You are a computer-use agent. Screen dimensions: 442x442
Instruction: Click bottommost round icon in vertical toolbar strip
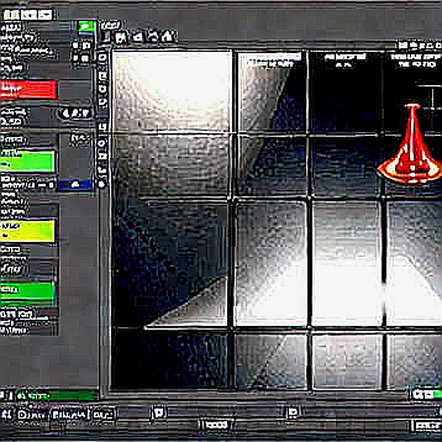[x=102, y=184]
